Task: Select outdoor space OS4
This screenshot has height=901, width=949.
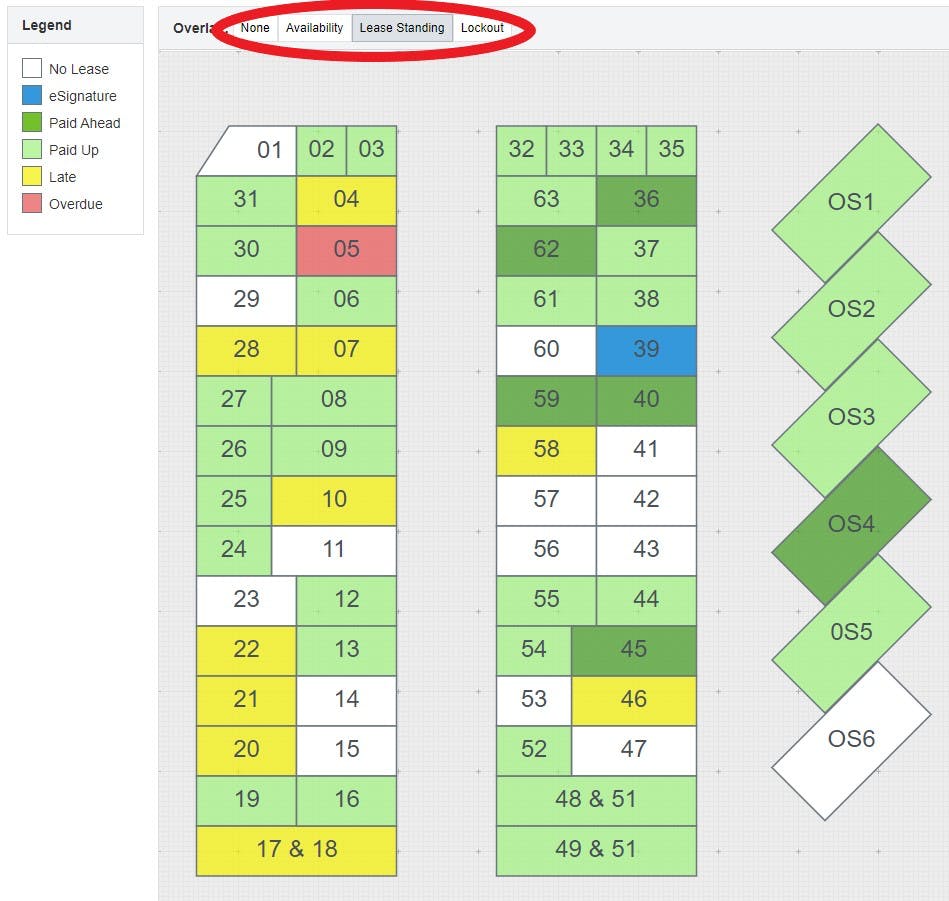Action: (x=851, y=525)
